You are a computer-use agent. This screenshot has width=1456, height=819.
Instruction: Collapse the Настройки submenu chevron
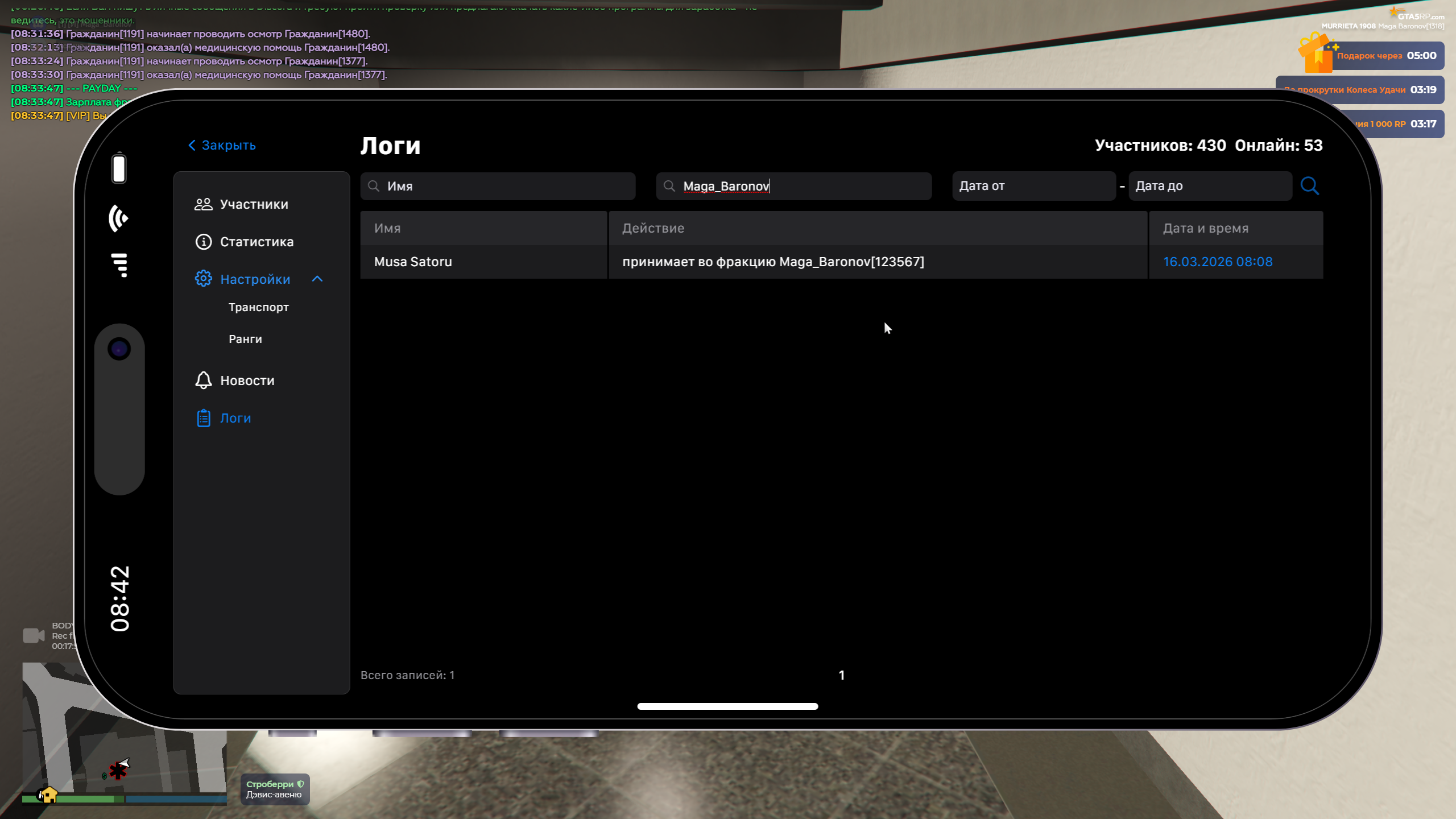pos(317,279)
